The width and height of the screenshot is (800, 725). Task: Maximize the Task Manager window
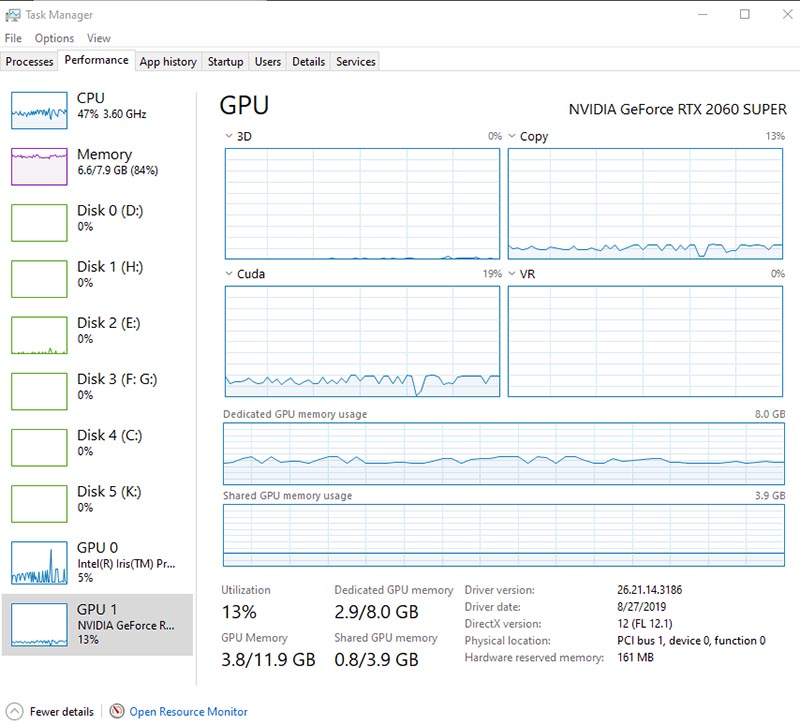(745, 14)
